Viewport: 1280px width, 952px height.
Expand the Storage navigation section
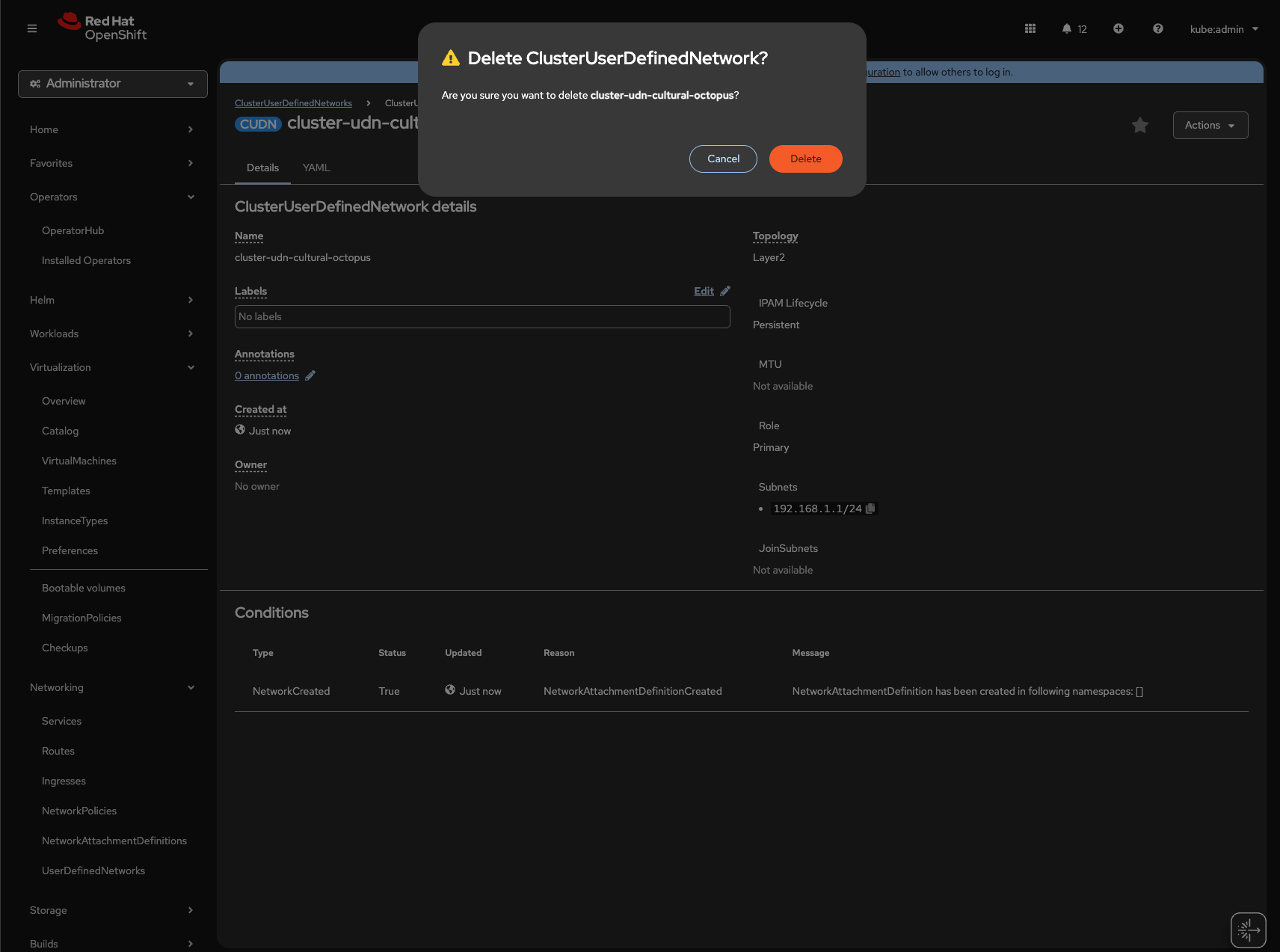(112, 910)
